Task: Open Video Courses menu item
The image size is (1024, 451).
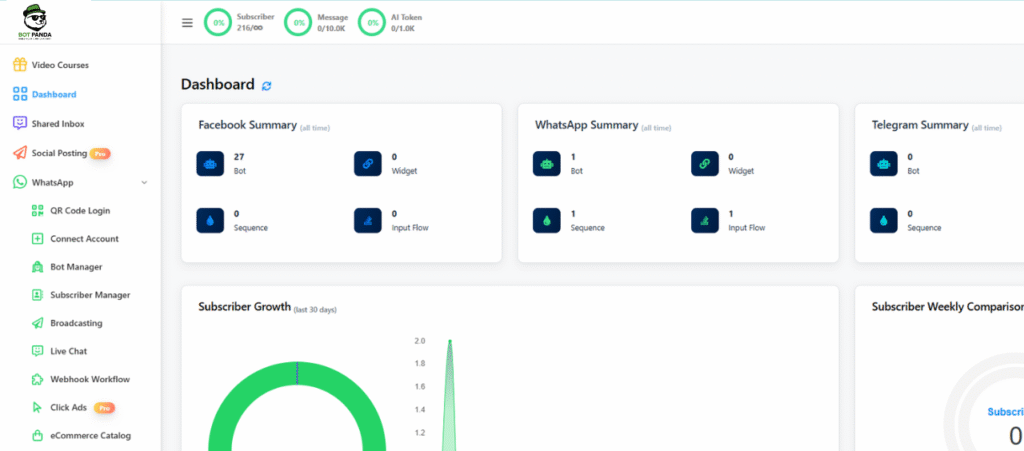Action: click(60, 65)
